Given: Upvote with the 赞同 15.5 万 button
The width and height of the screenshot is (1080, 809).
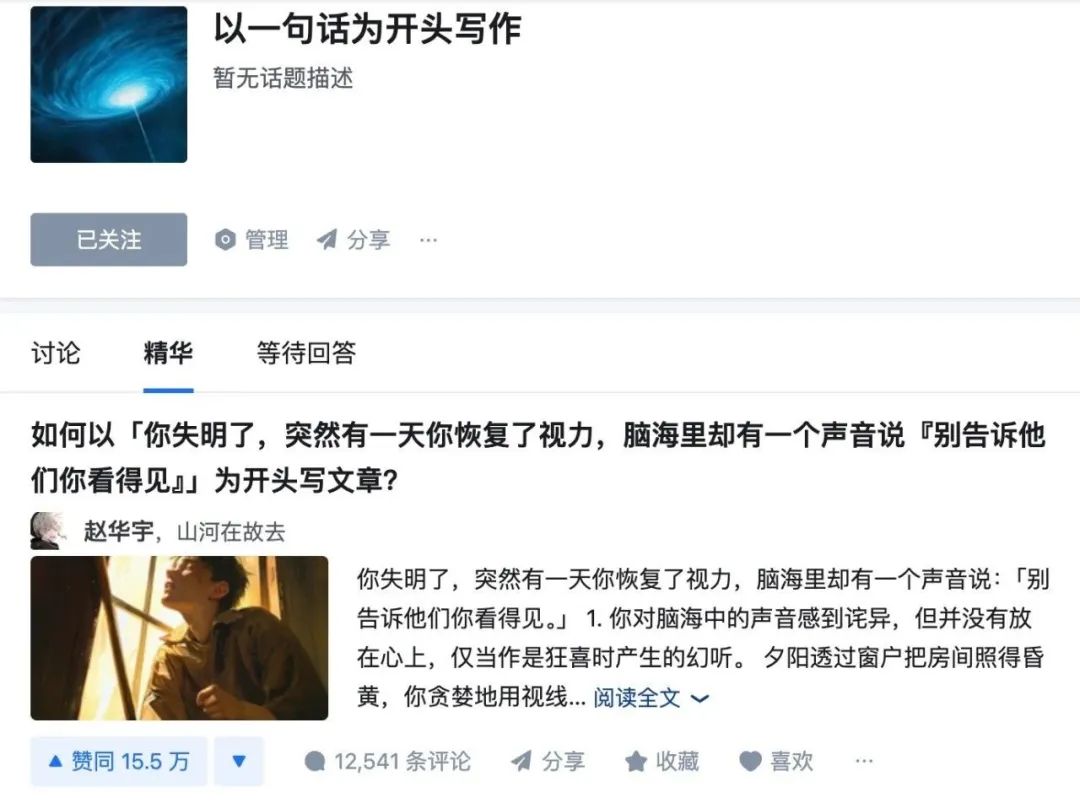Looking at the screenshot, I should 118,761.
